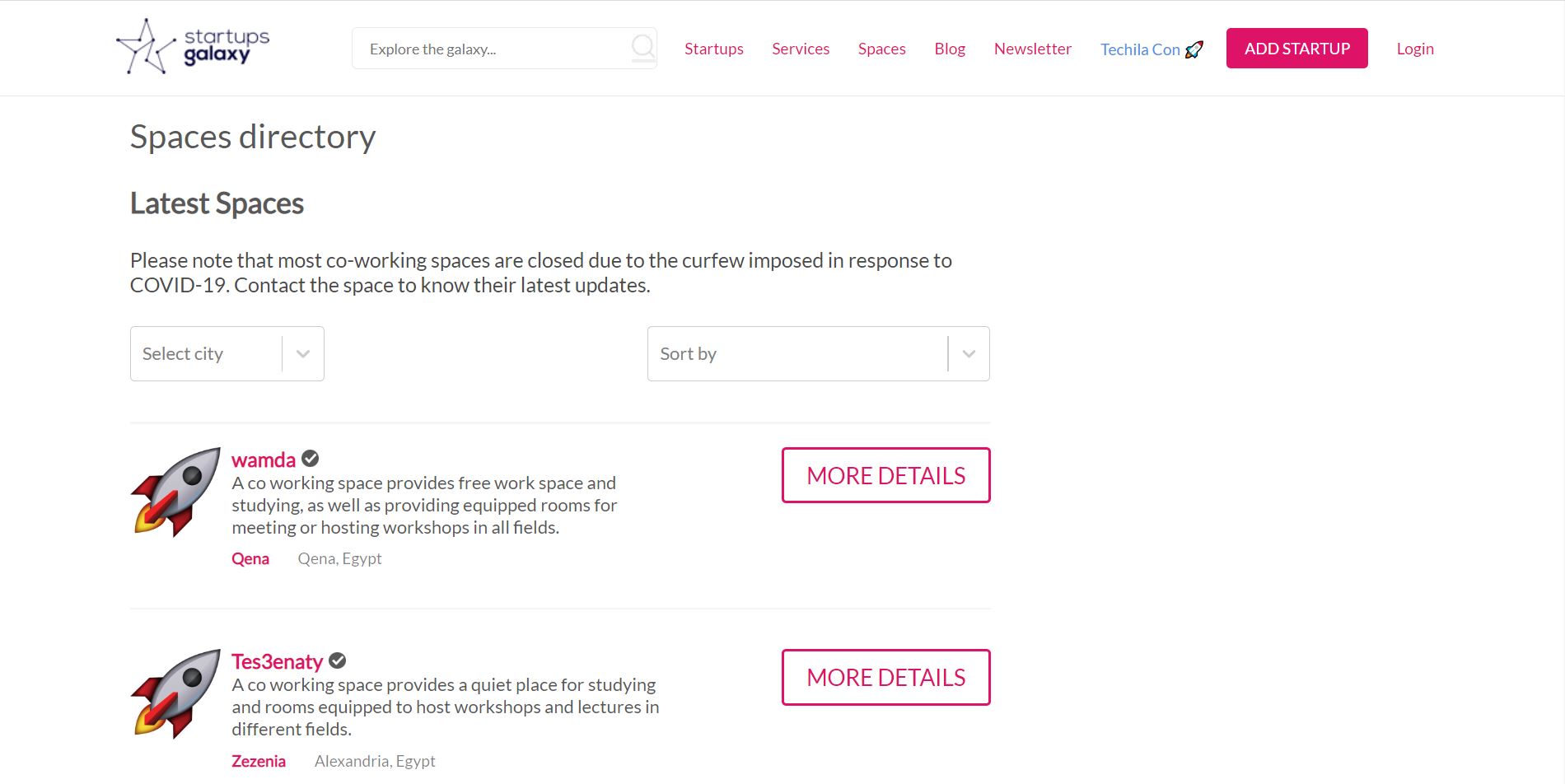Image resolution: width=1565 pixels, height=784 pixels.
Task: Focus the Explore the galaxy search field
Action: (x=494, y=49)
